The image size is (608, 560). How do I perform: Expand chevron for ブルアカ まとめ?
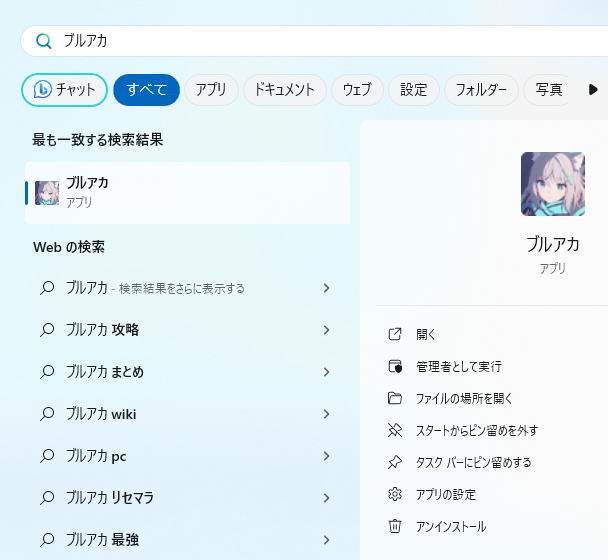coord(326,372)
